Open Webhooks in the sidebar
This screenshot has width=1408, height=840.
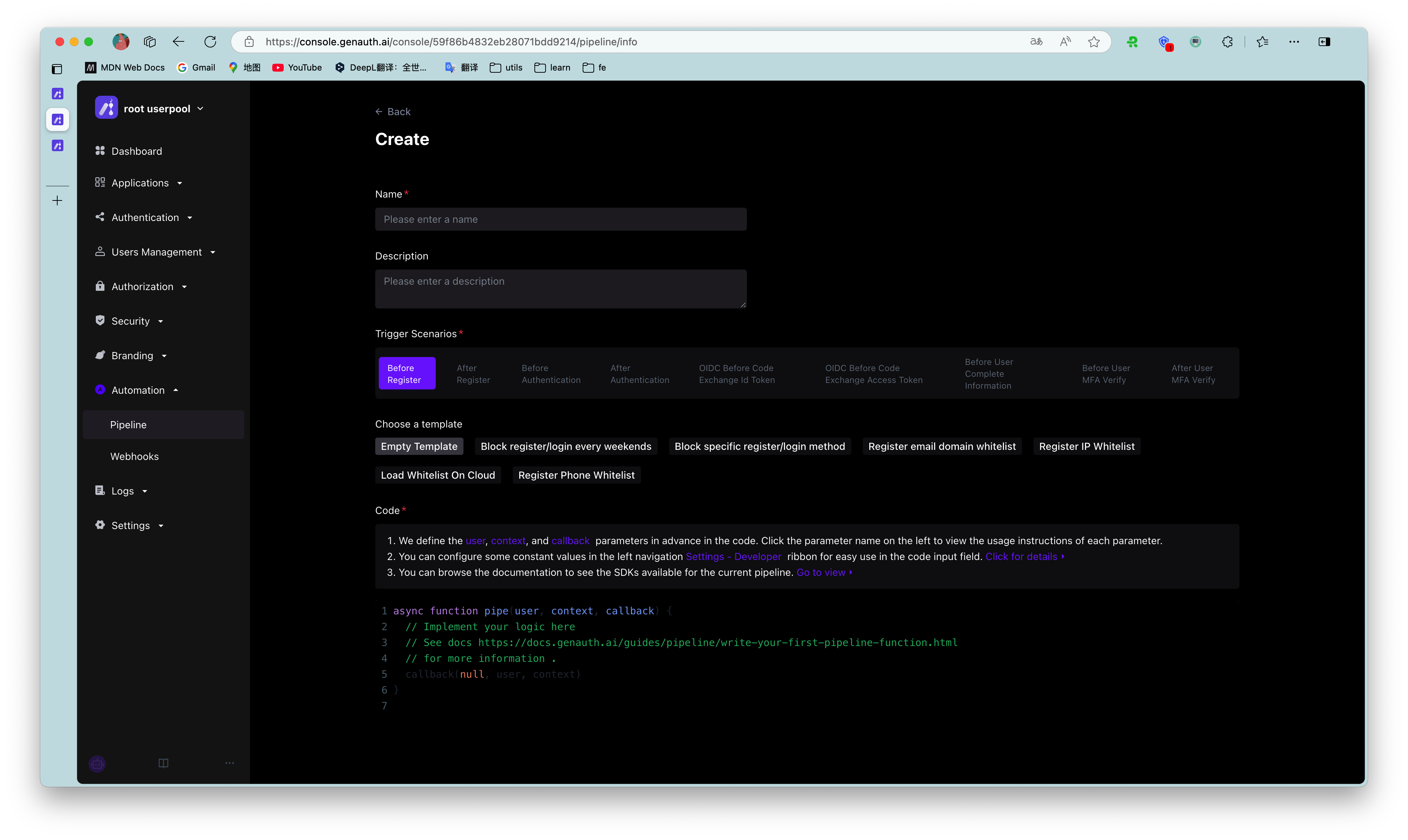point(134,456)
